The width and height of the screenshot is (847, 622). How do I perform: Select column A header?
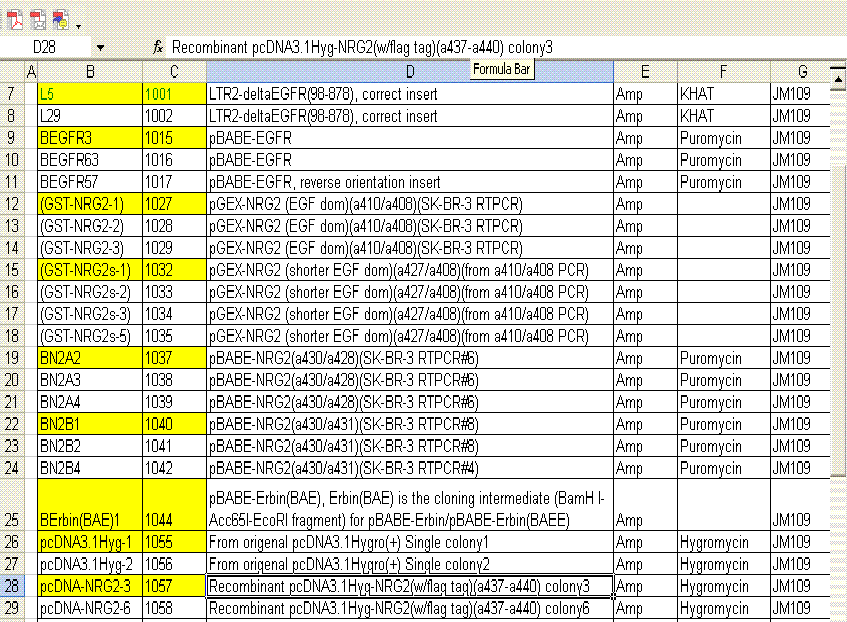coord(31,71)
